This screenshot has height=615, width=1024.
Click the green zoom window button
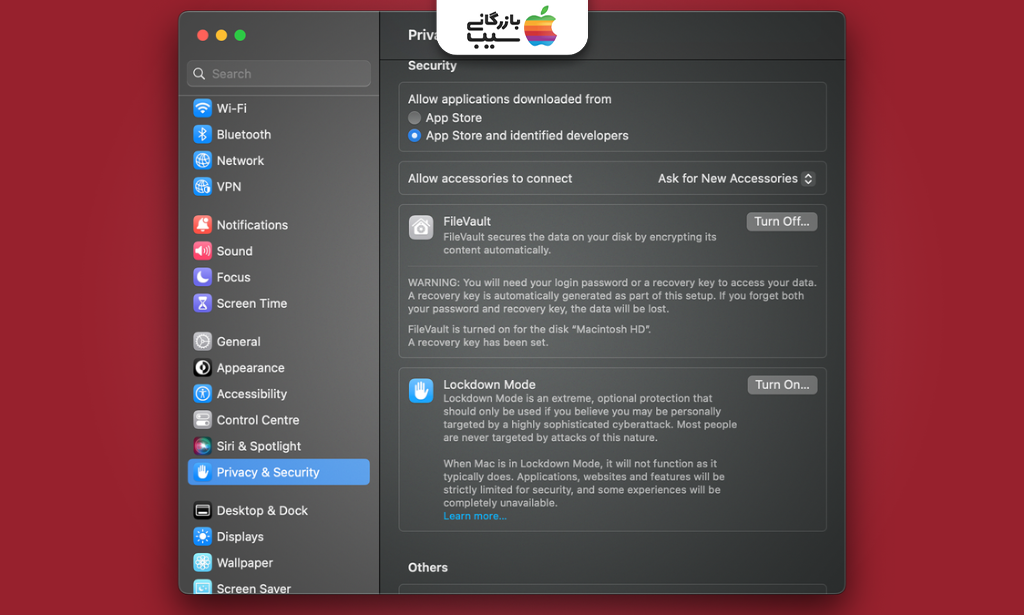pyautogui.click(x=240, y=35)
